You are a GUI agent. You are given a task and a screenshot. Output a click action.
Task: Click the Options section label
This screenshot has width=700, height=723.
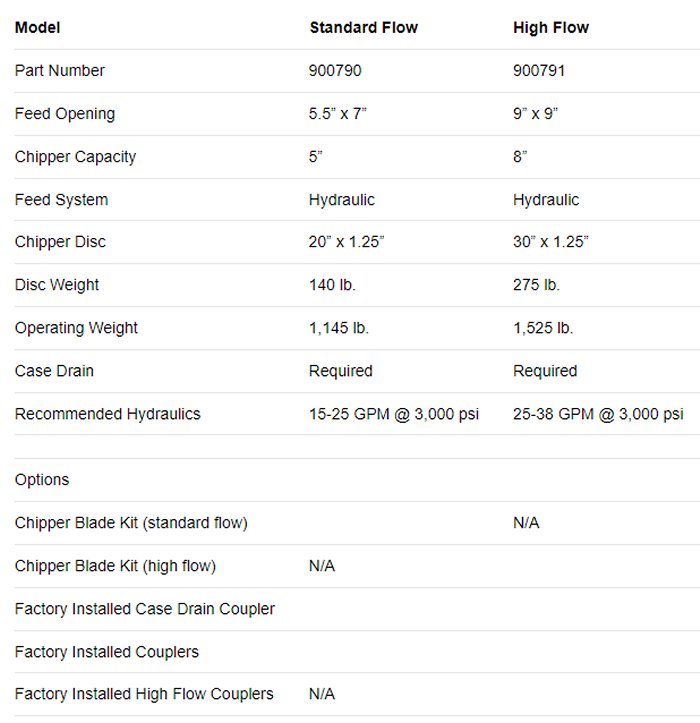click(42, 480)
